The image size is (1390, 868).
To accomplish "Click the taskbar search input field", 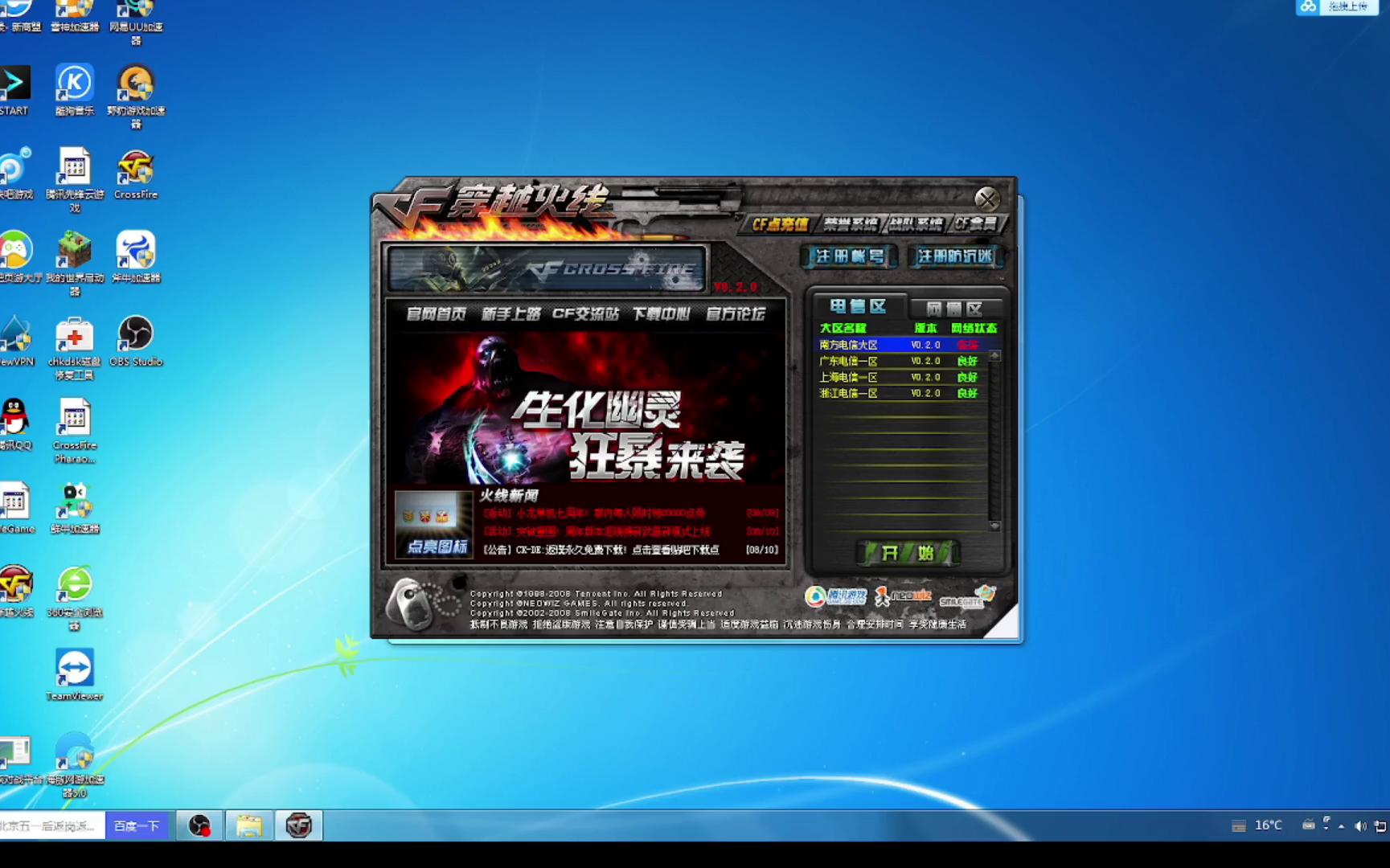I will 51,825.
